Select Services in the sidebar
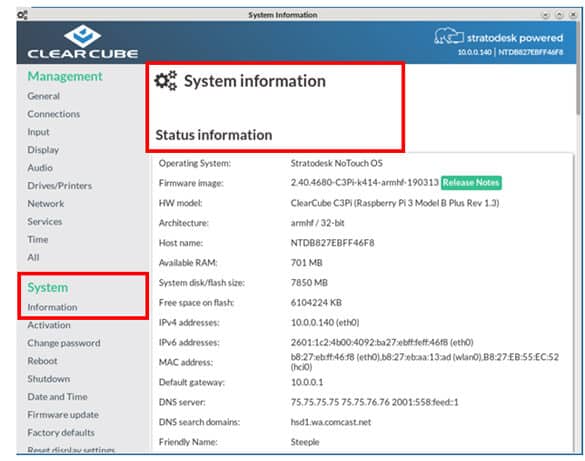The image size is (585, 461). pyautogui.click(x=44, y=221)
